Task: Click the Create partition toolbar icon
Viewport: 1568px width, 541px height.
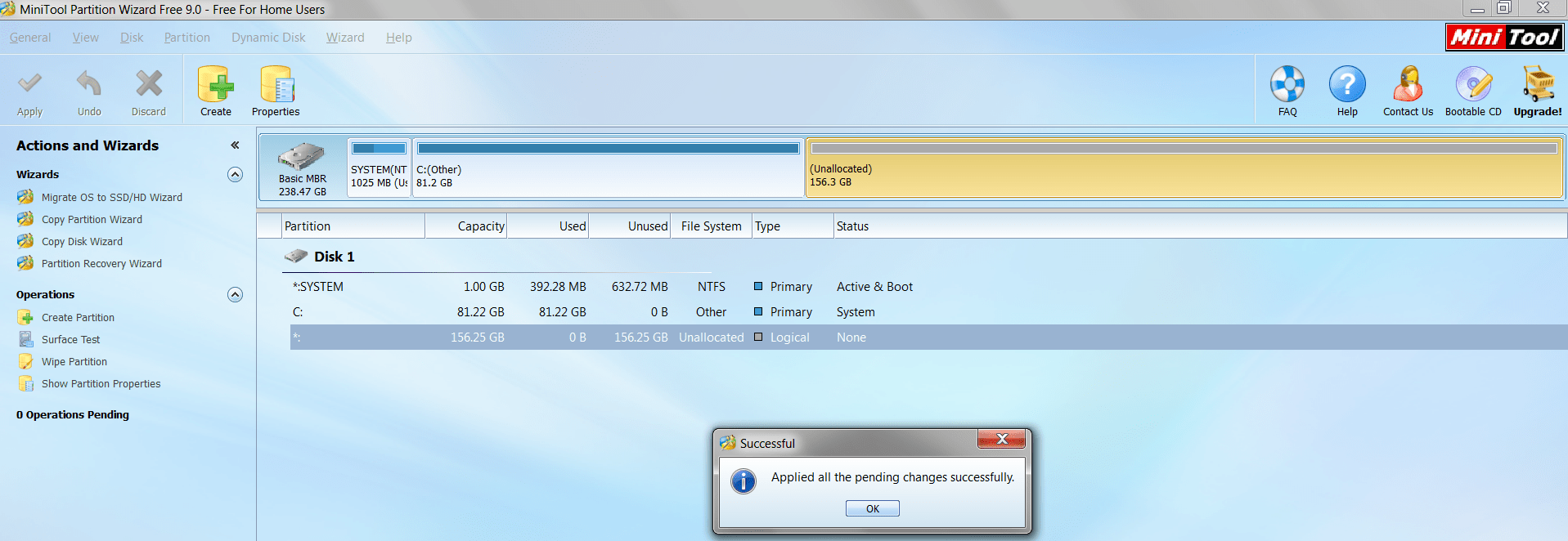Action: pyautogui.click(x=215, y=84)
